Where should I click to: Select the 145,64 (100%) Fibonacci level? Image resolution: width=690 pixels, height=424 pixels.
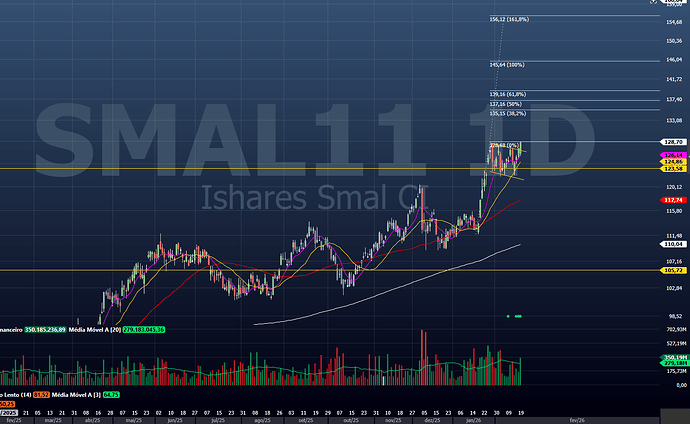pyautogui.click(x=507, y=65)
